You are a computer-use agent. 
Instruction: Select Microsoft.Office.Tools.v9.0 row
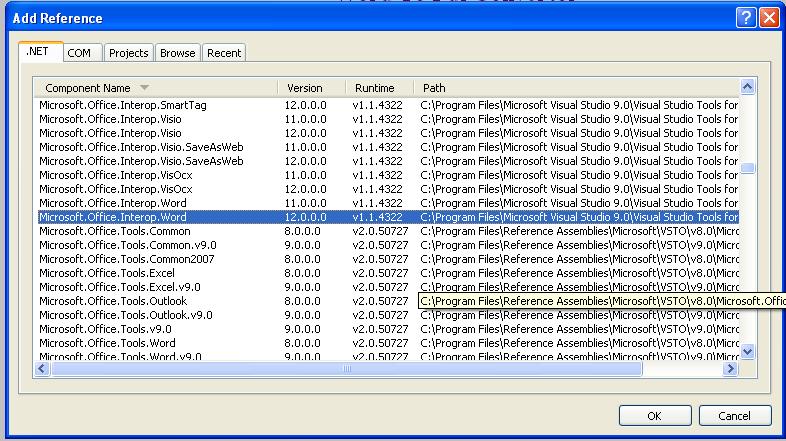387,329
